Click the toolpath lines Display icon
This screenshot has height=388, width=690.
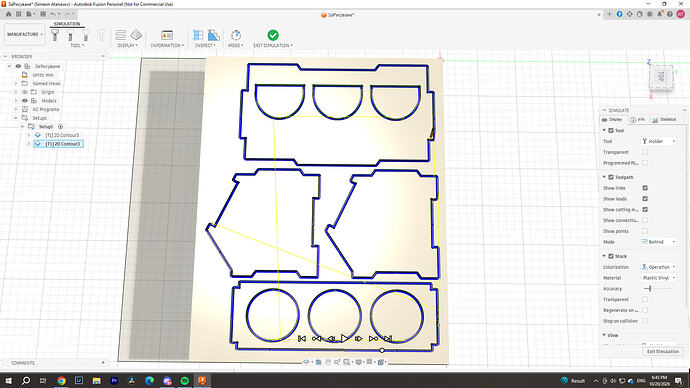[x=121, y=35]
